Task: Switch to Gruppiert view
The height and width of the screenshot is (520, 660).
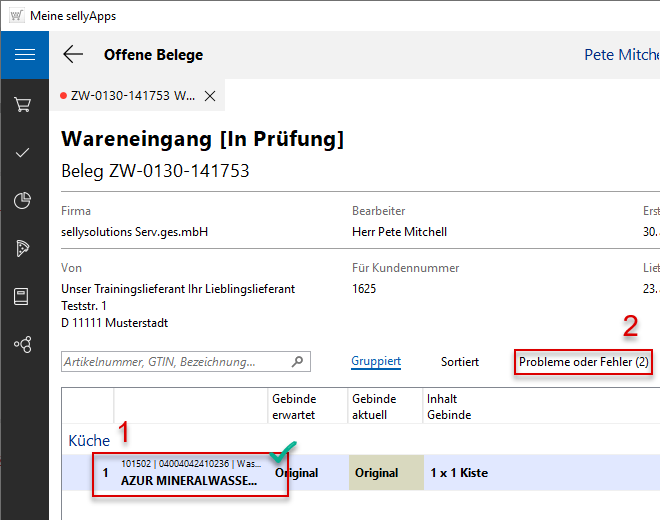Action: (376, 362)
